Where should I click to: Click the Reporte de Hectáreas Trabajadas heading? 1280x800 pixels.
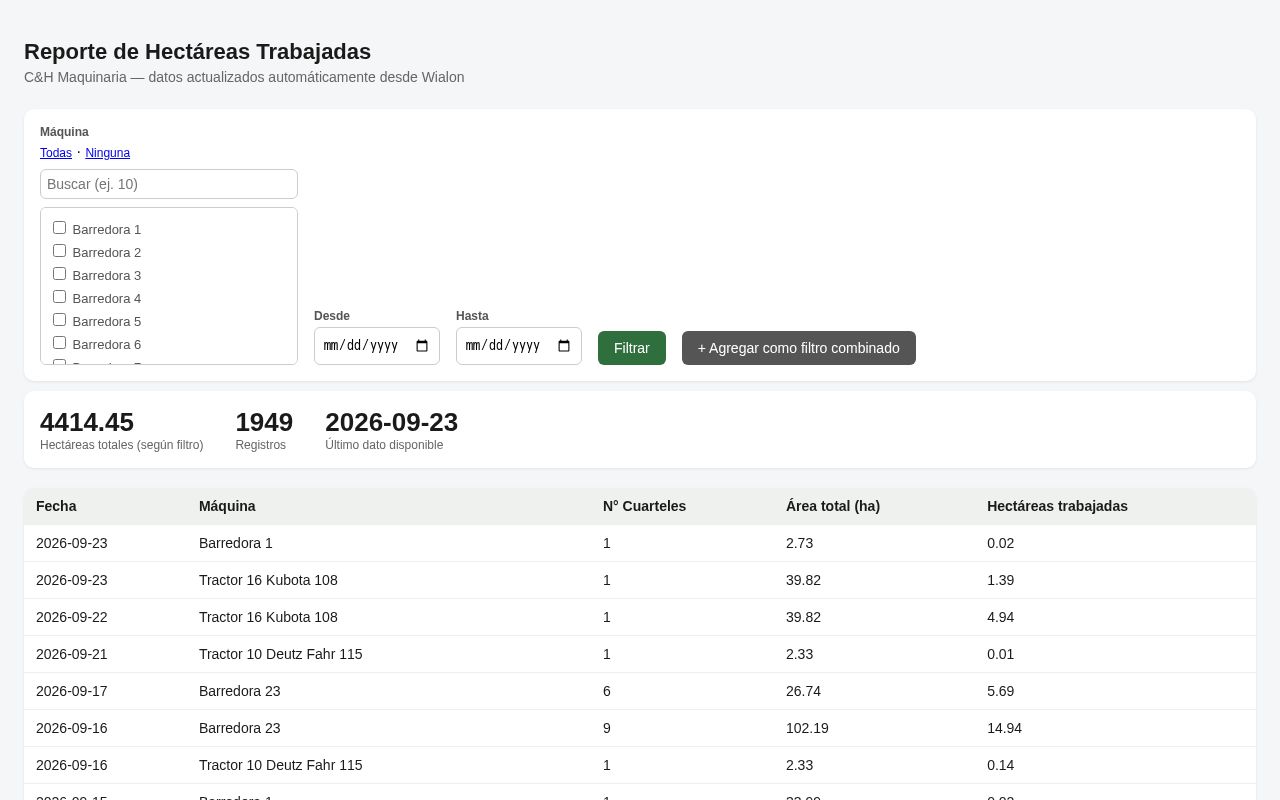coord(197,52)
